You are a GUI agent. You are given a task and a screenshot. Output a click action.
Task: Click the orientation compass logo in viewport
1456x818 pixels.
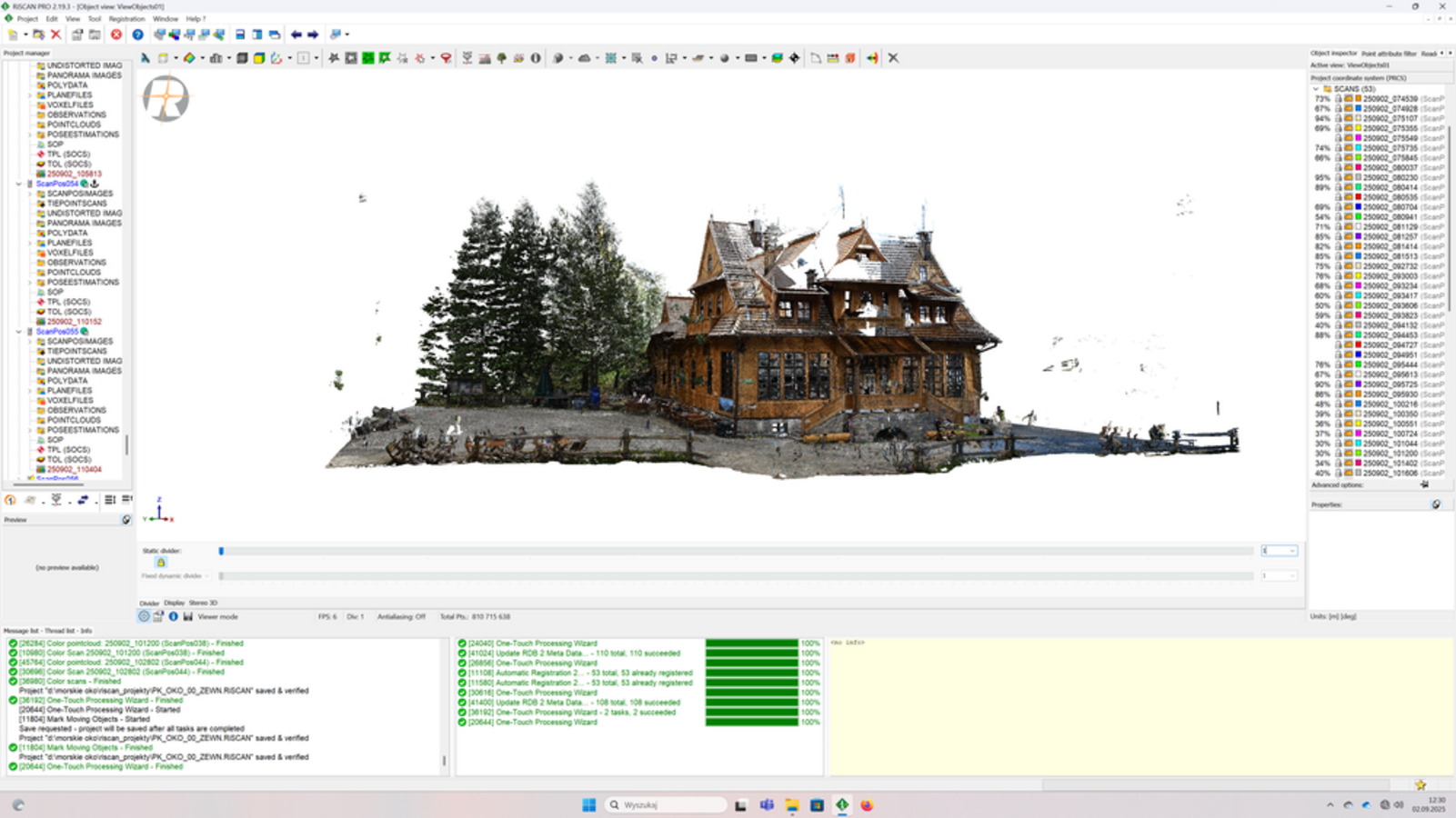tap(166, 98)
